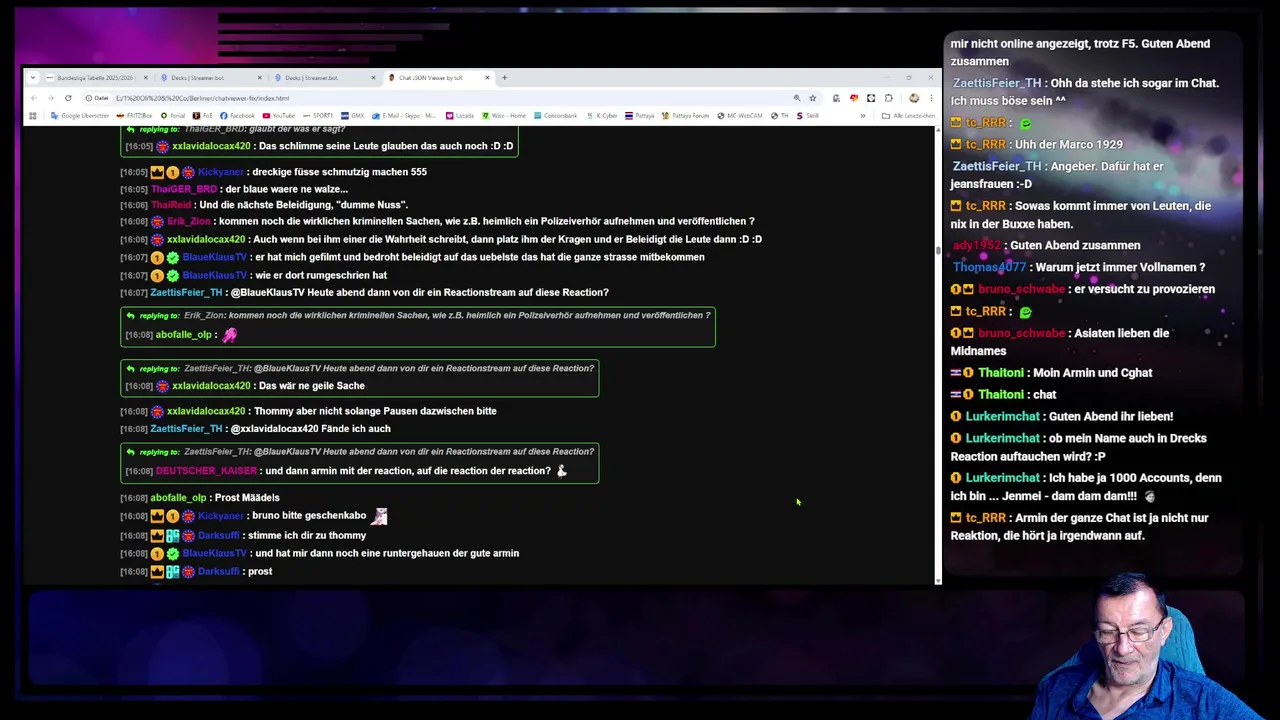The height and width of the screenshot is (720, 1280).
Task: Click the 'Prost Määdels' message
Action: (247, 498)
